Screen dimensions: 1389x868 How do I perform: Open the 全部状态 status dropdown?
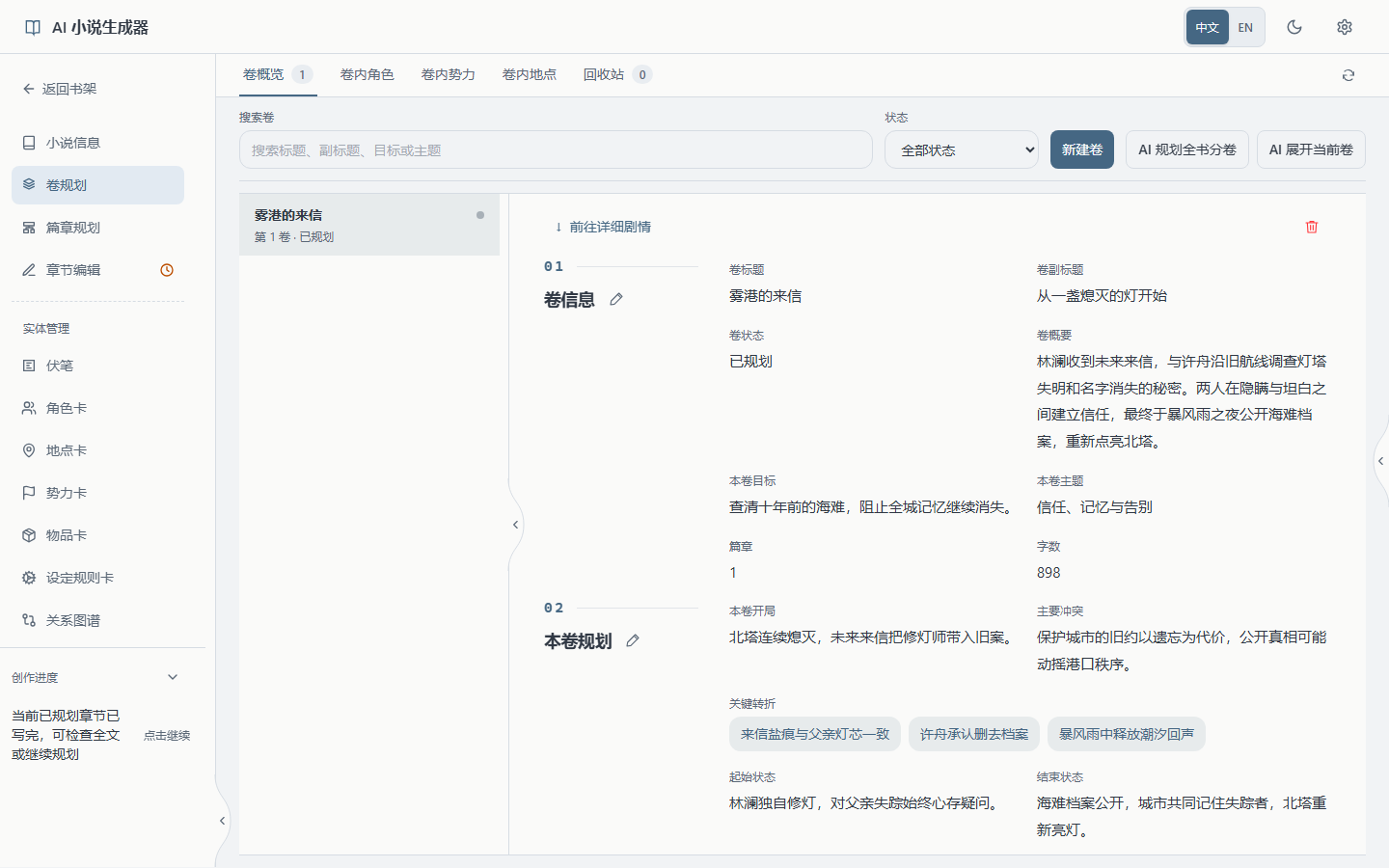point(962,149)
